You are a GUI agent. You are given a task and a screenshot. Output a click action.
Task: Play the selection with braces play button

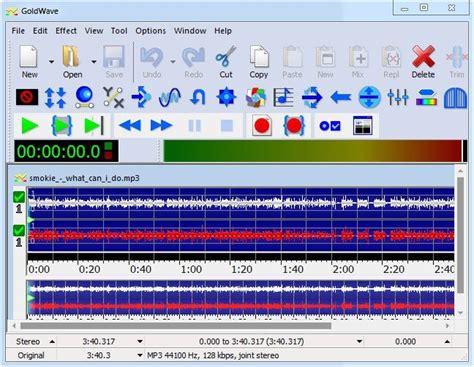[62, 126]
